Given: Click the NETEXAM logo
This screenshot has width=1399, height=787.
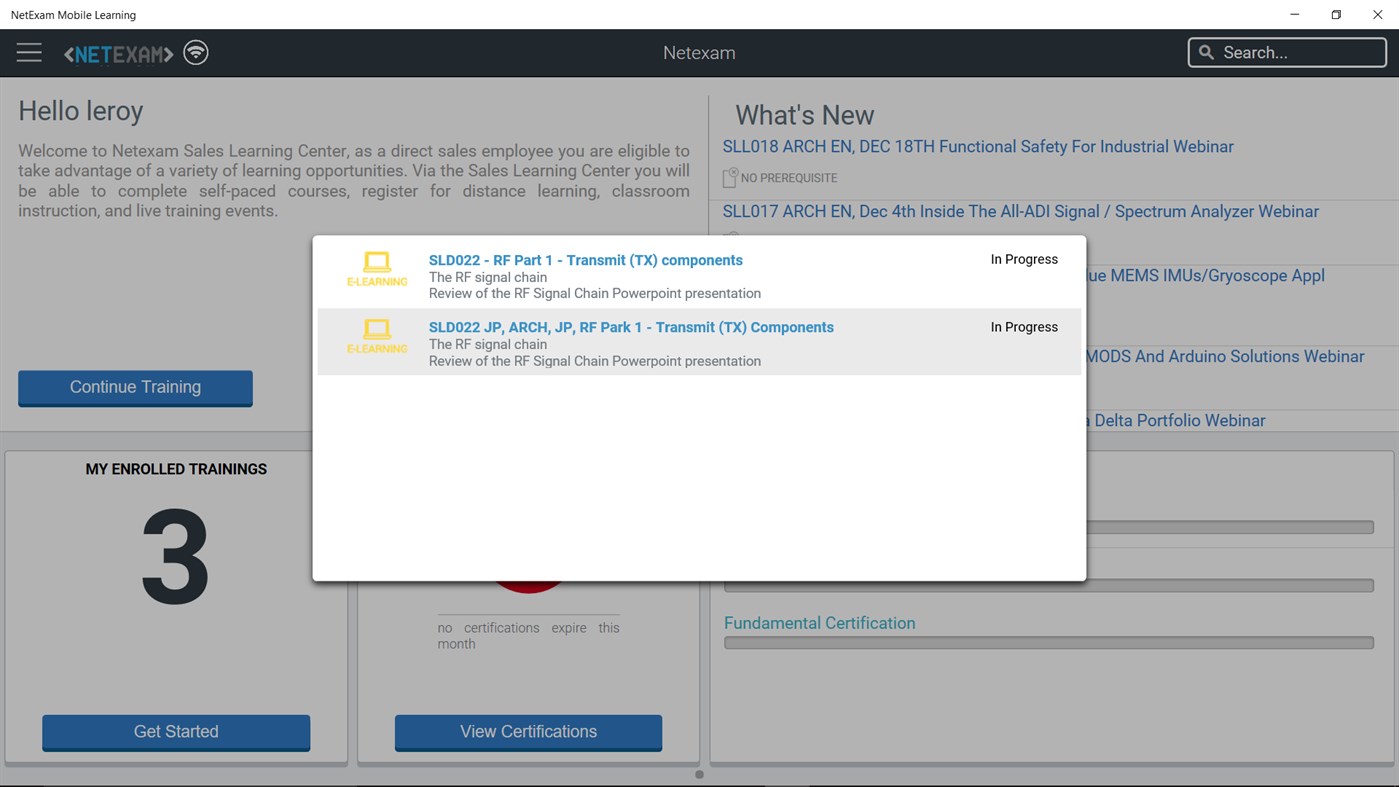Looking at the screenshot, I should (118, 54).
